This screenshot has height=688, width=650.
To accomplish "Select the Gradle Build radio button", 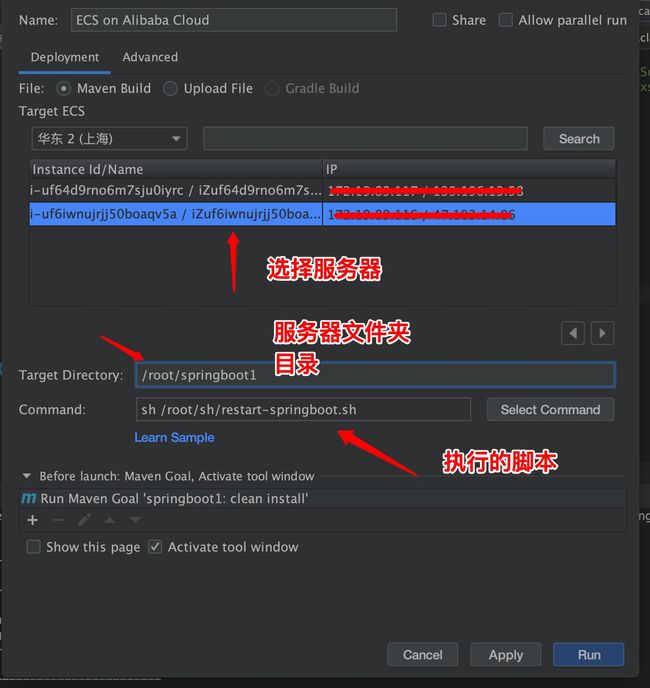I will point(272,89).
